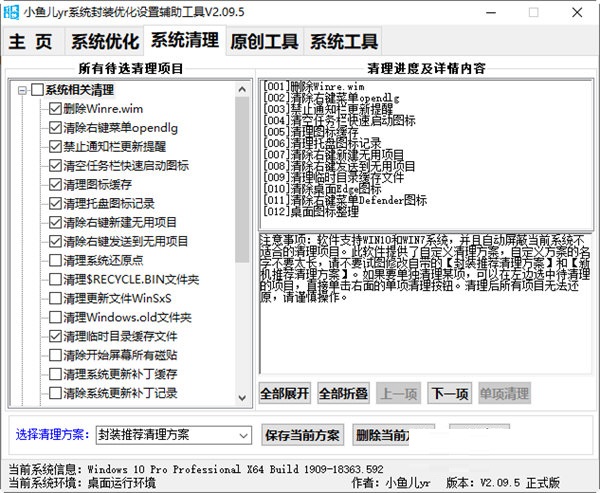Screen dimensions: 600x493
Task: Toggle 清除右键新建无用项目 checkbox
Action: point(55,222)
